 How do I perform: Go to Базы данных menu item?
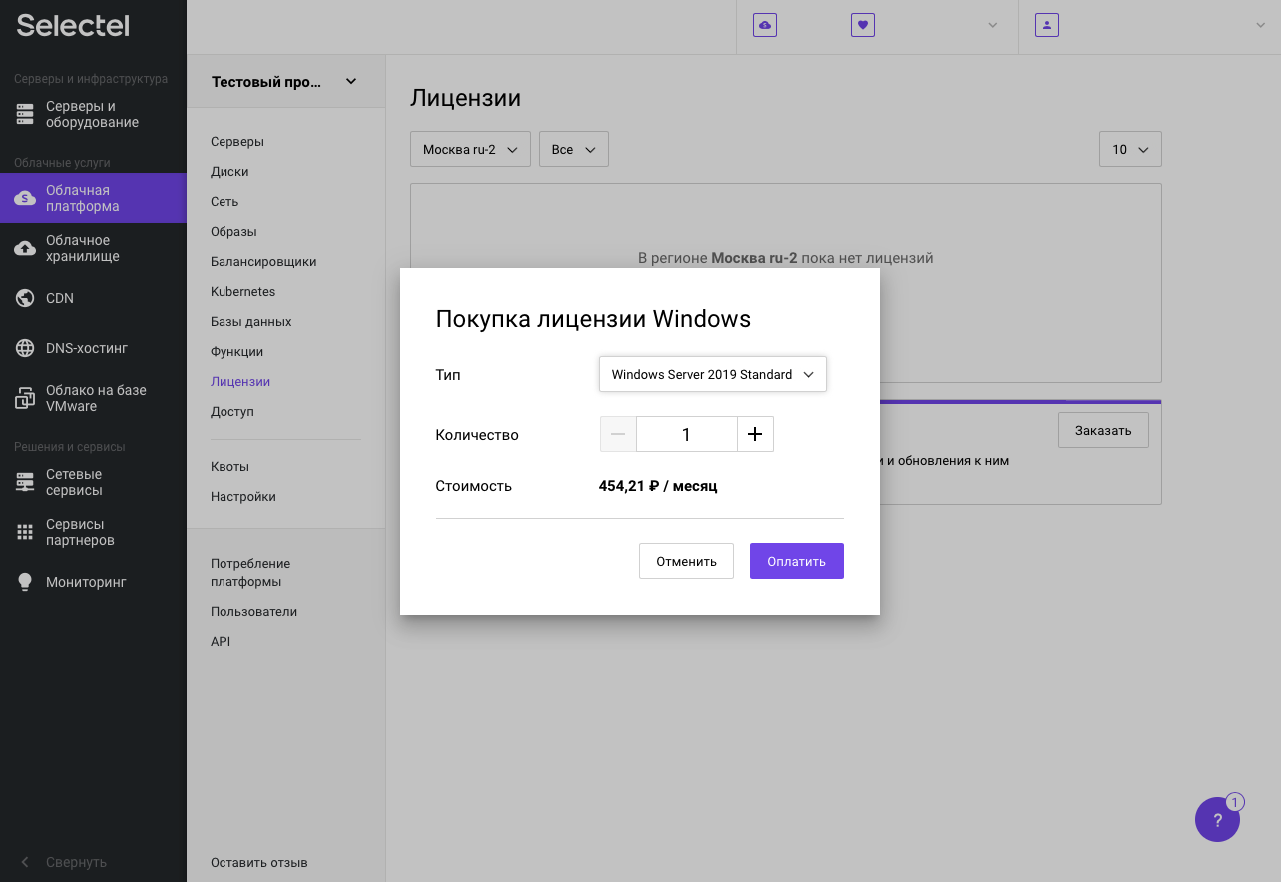(252, 322)
